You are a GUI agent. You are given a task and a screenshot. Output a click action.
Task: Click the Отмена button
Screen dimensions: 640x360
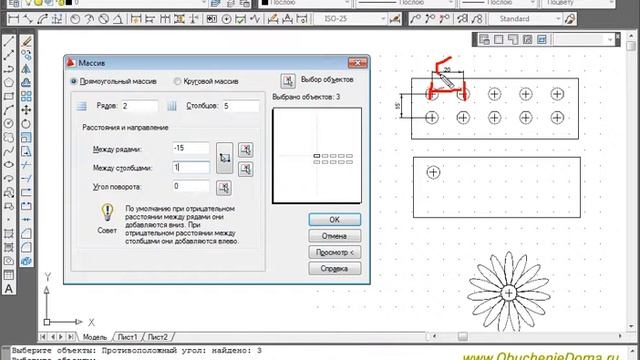tap(335, 236)
